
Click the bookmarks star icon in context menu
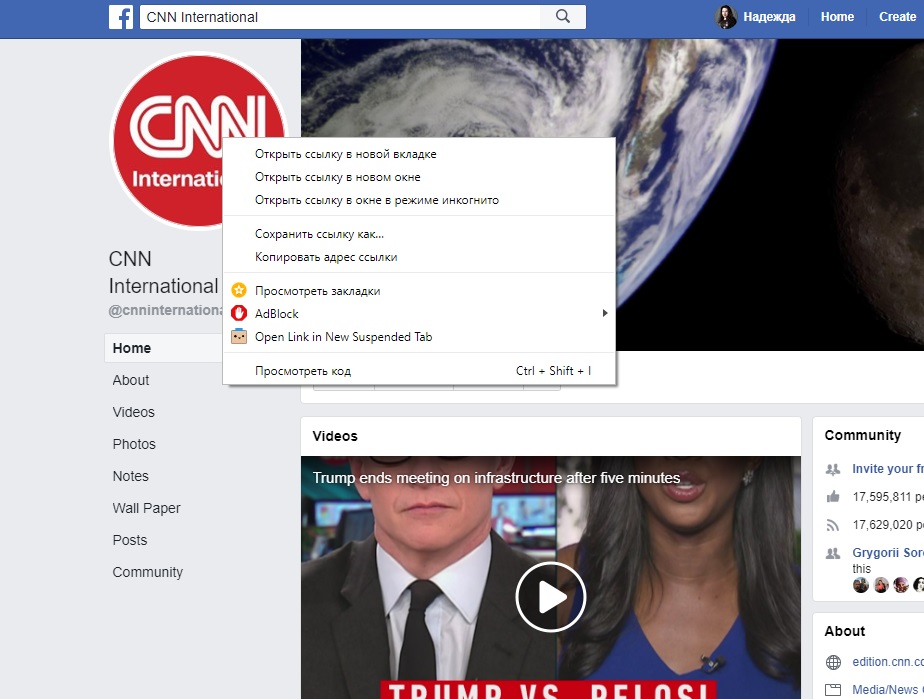(239, 290)
